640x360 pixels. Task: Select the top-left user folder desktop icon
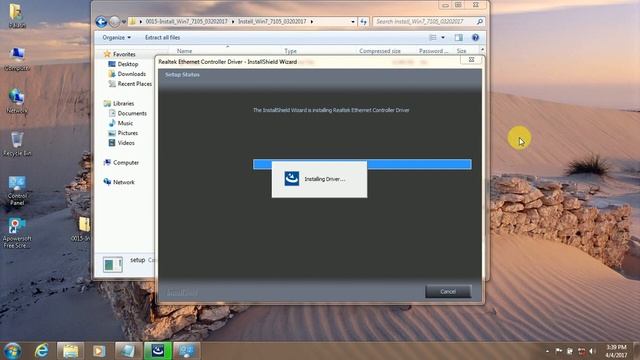pyautogui.click(x=17, y=16)
